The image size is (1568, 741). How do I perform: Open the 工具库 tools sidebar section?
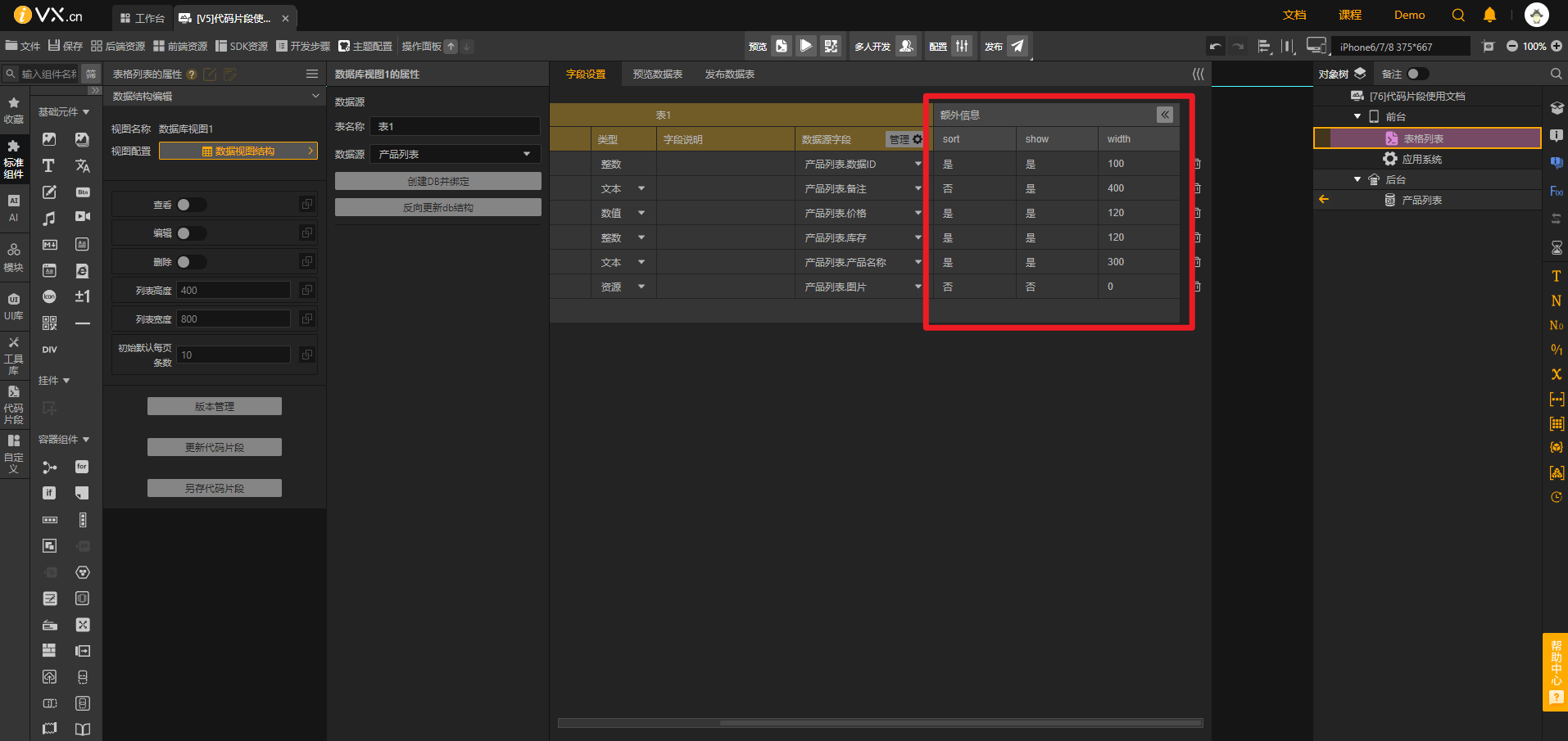(14, 354)
